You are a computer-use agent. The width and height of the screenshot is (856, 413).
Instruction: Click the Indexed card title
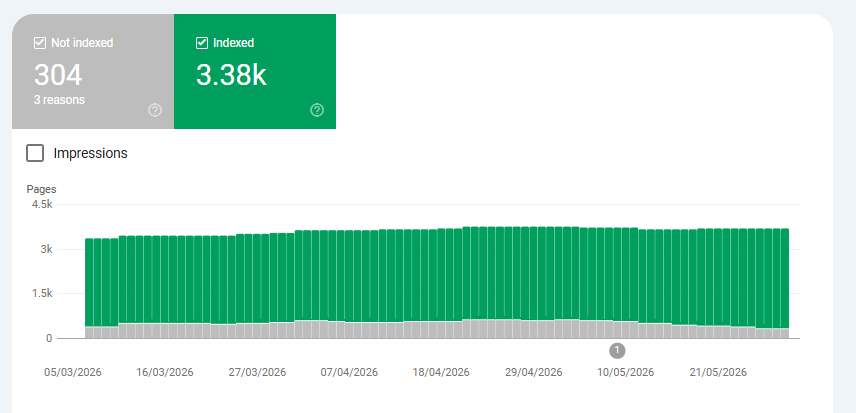pyautogui.click(x=234, y=43)
